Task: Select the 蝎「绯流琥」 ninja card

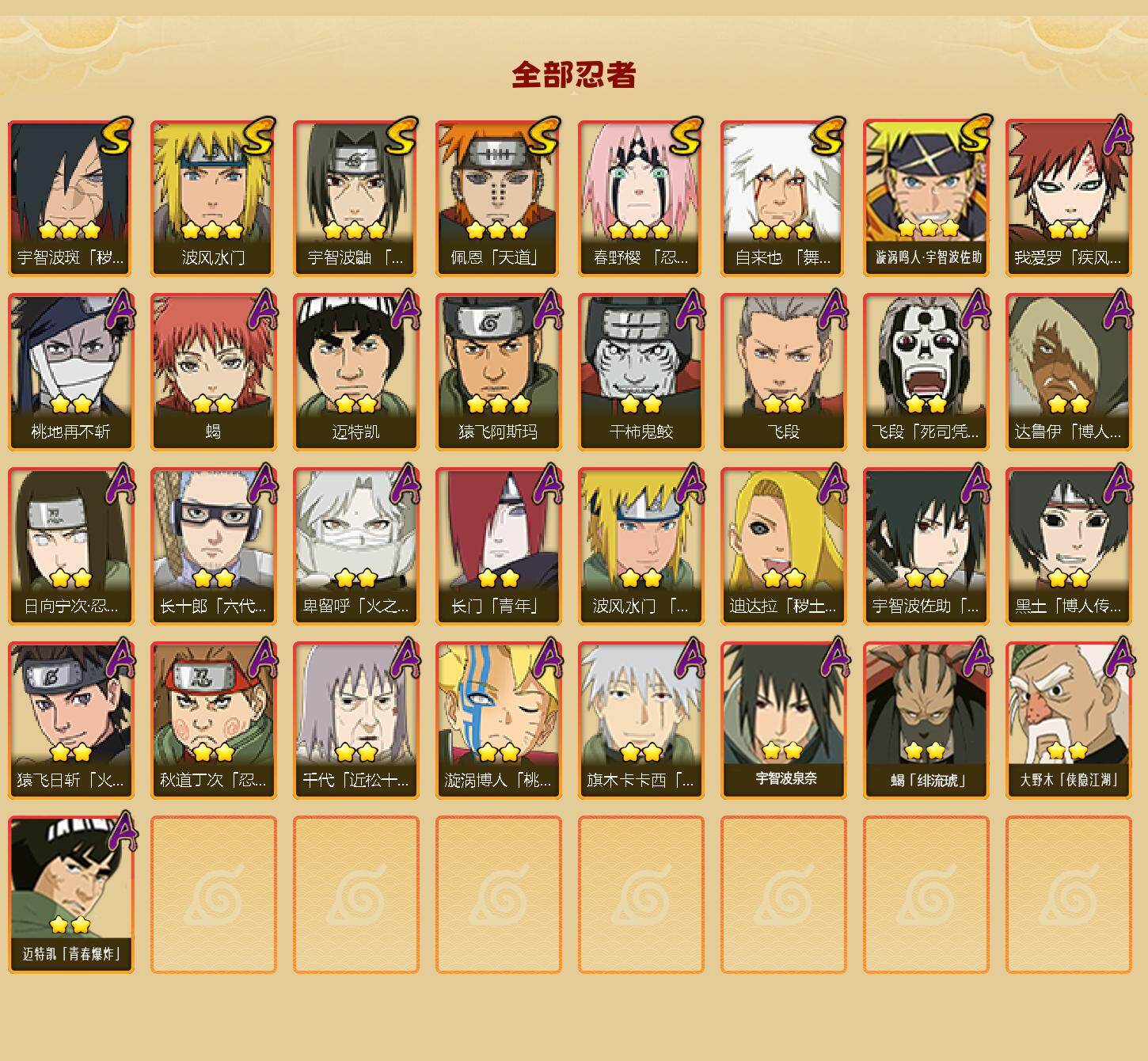Action: (926, 721)
